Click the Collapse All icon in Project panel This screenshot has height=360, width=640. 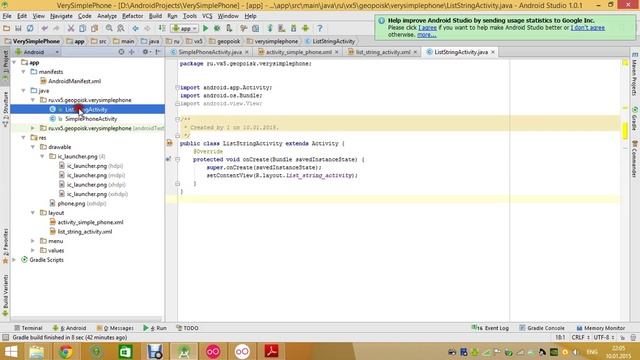[x=131, y=52]
